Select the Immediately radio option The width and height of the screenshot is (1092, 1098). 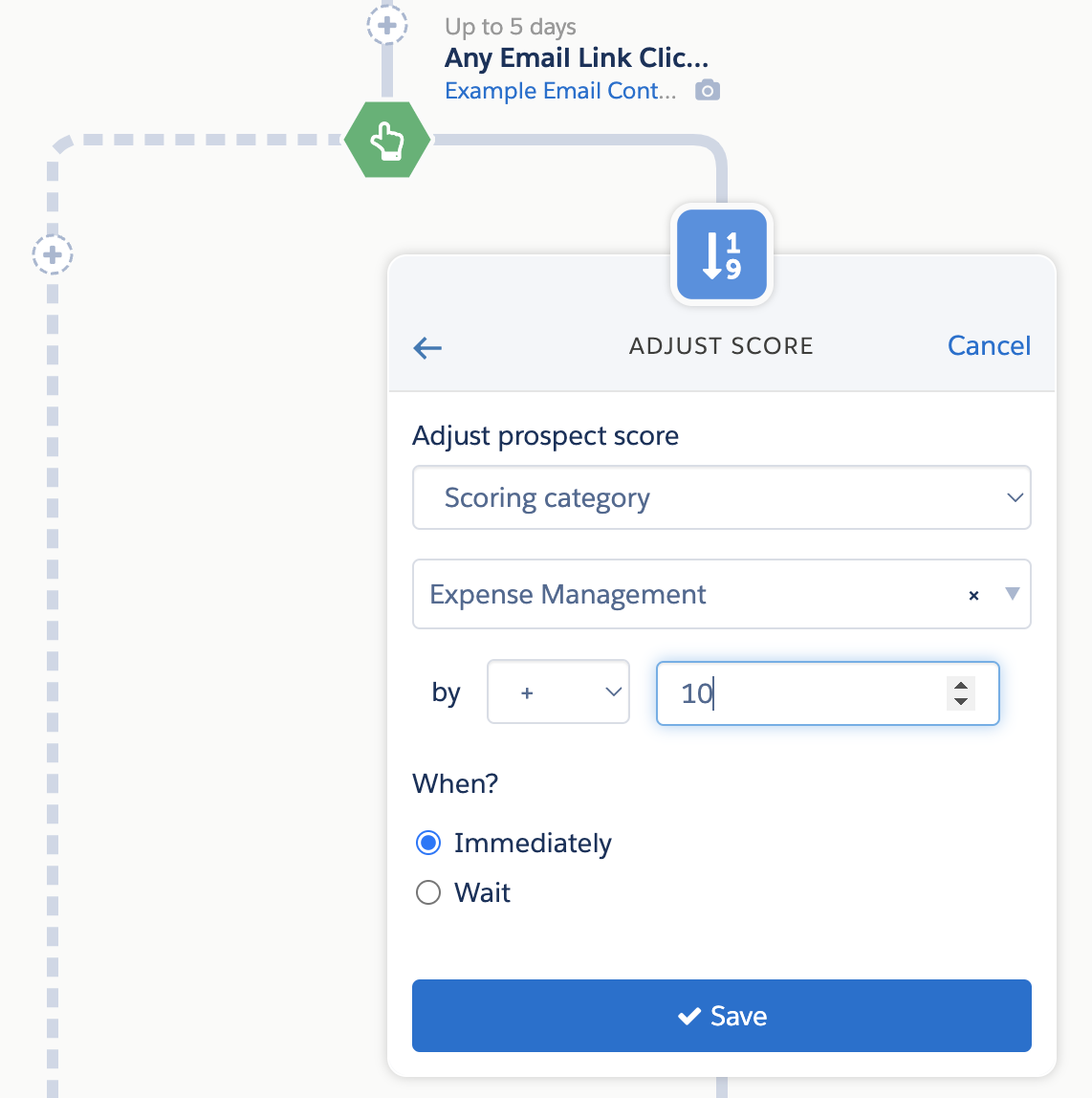point(428,843)
